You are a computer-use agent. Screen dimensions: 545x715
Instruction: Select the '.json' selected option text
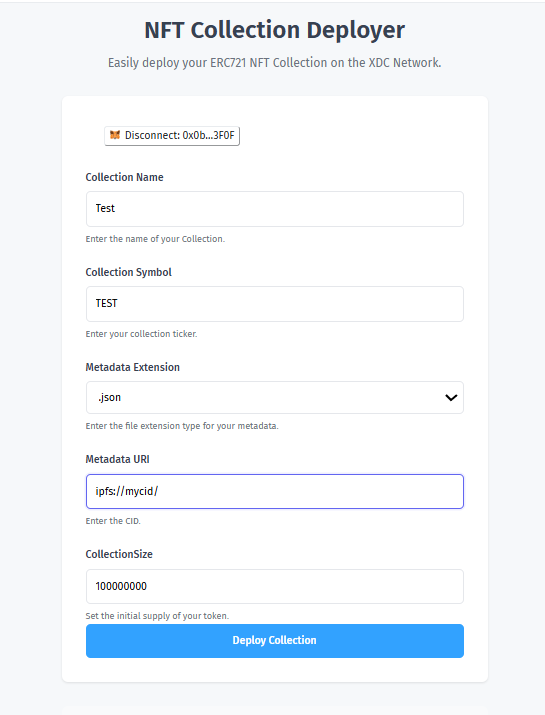coord(109,397)
